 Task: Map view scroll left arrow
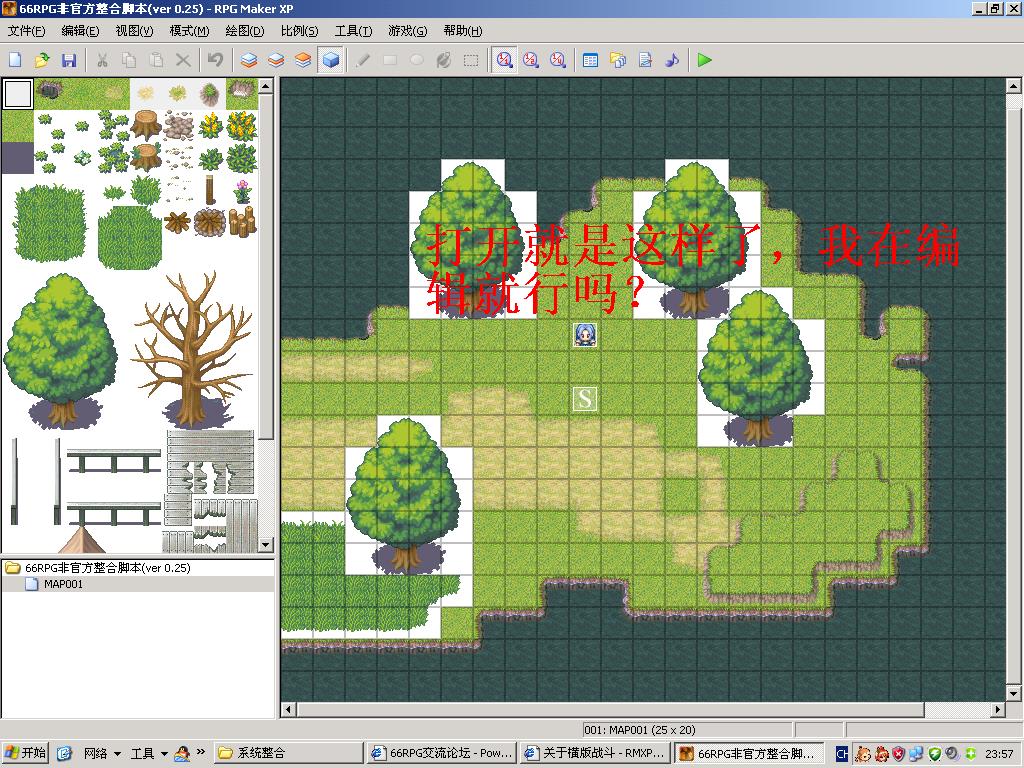tap(289, 709)
